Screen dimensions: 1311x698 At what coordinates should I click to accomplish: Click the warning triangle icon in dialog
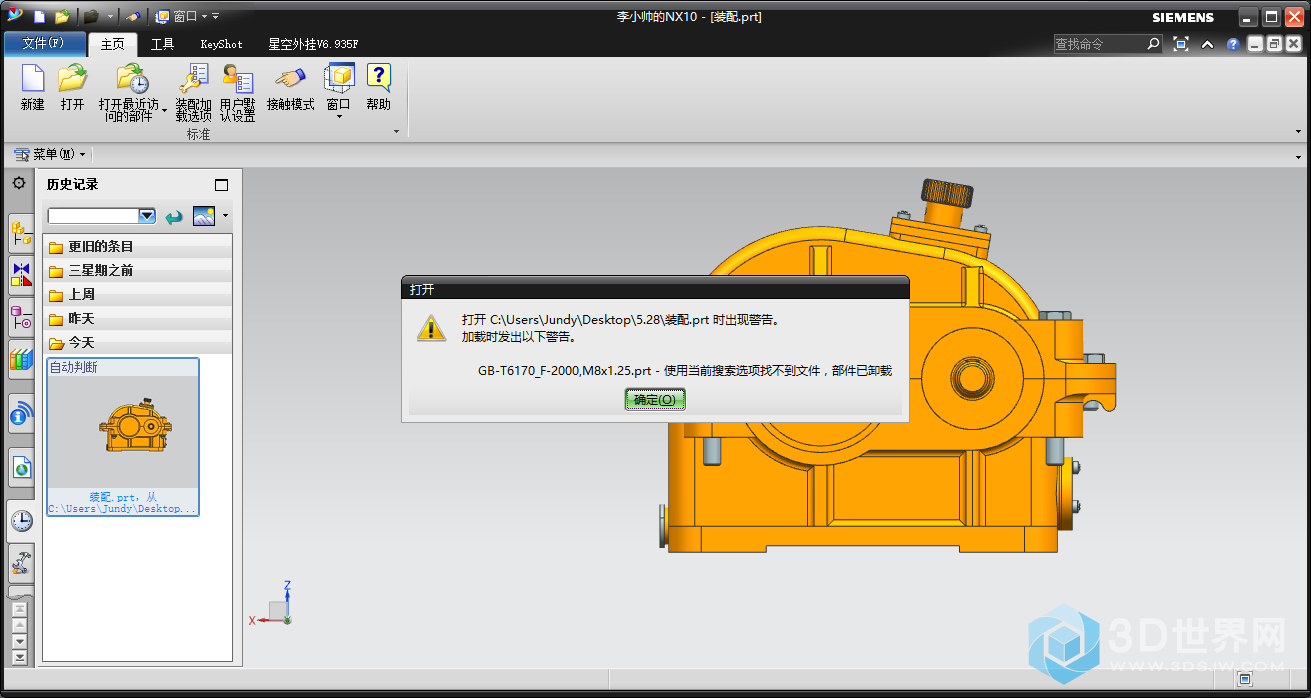pos(432,328)
